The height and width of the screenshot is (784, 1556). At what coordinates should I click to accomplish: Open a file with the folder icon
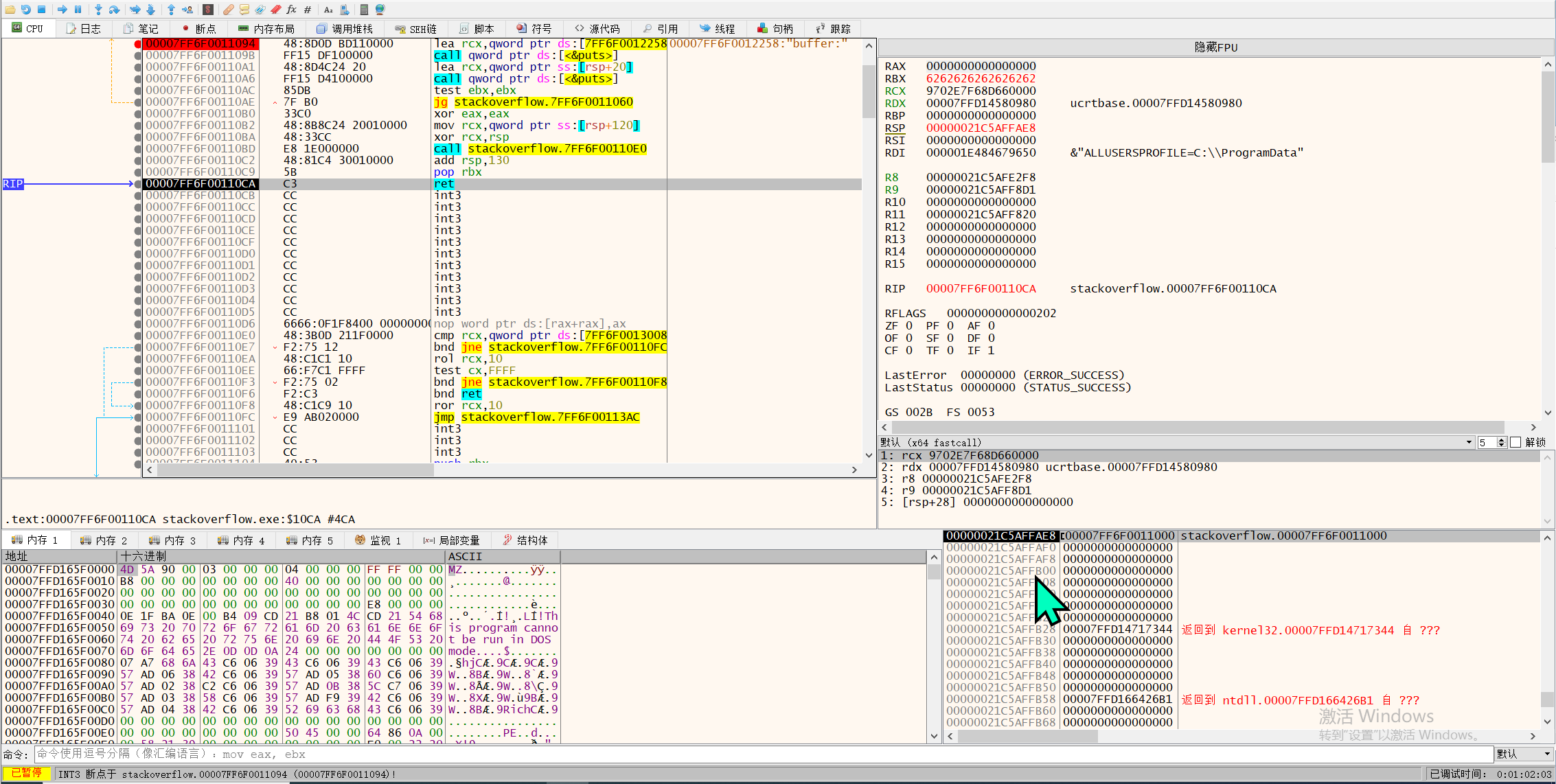(x=10, y=9)
